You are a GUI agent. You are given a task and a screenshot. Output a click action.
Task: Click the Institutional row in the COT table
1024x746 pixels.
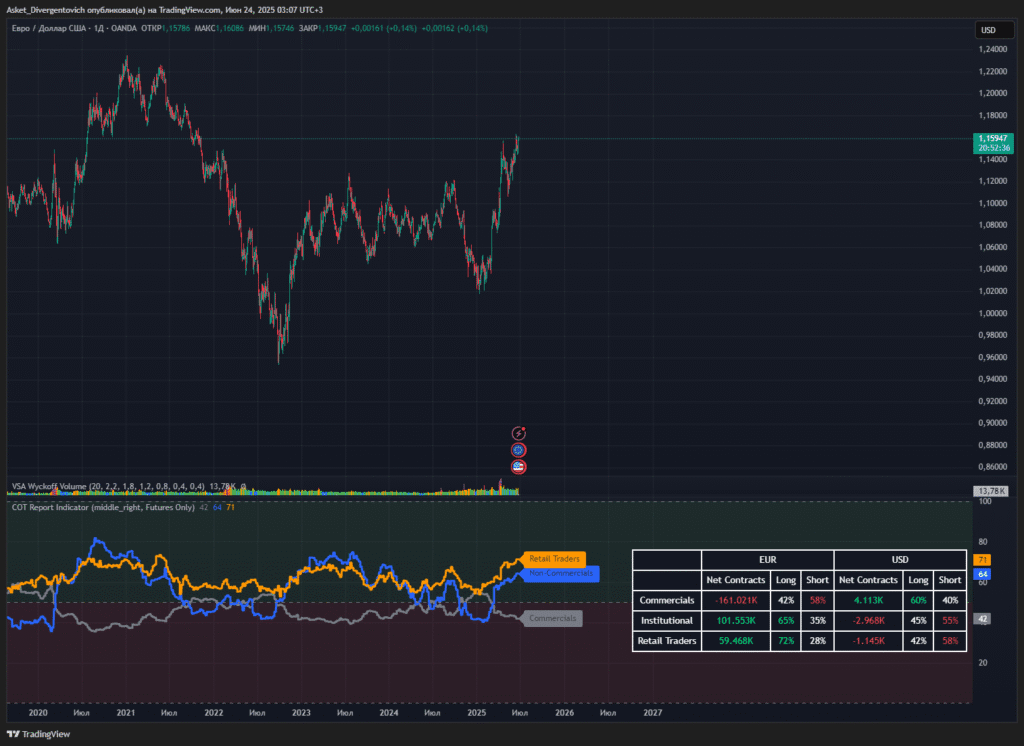coord(666,620)
